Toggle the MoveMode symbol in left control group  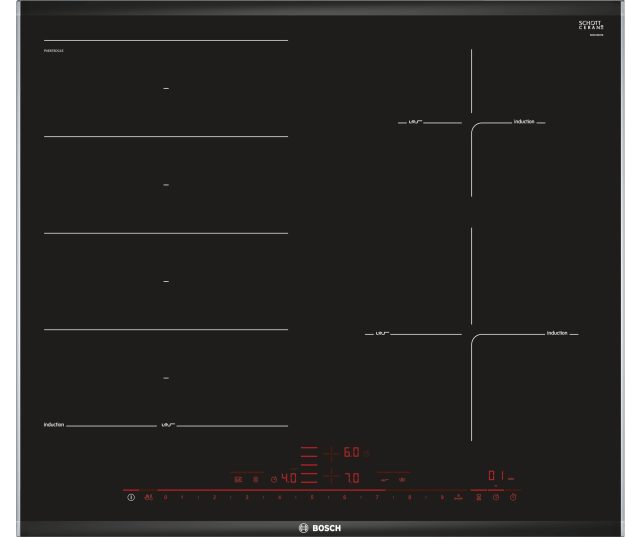pos(255,478)
